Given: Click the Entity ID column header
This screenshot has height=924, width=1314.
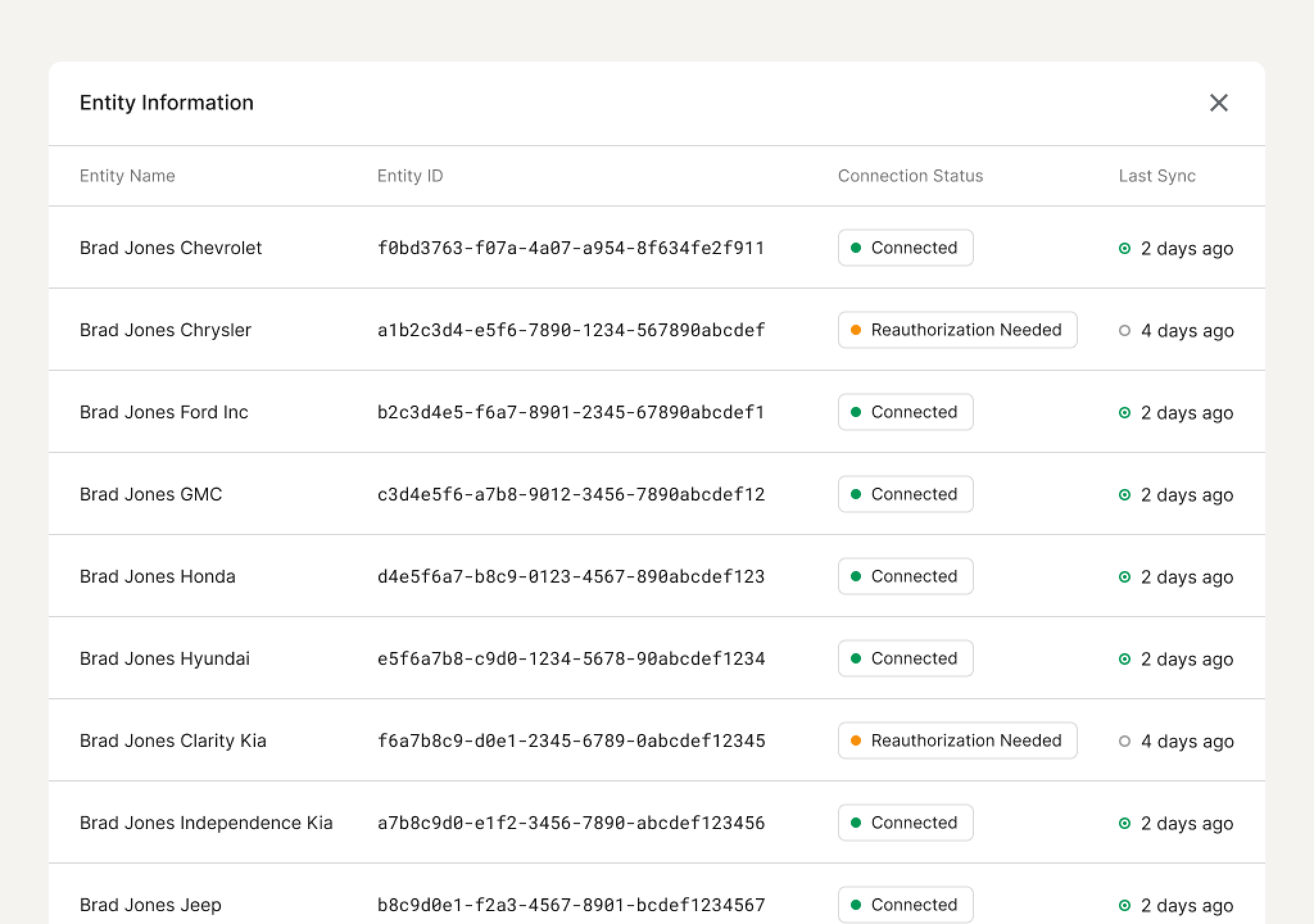Looking at the screenshot, I should tap(410, 176).
